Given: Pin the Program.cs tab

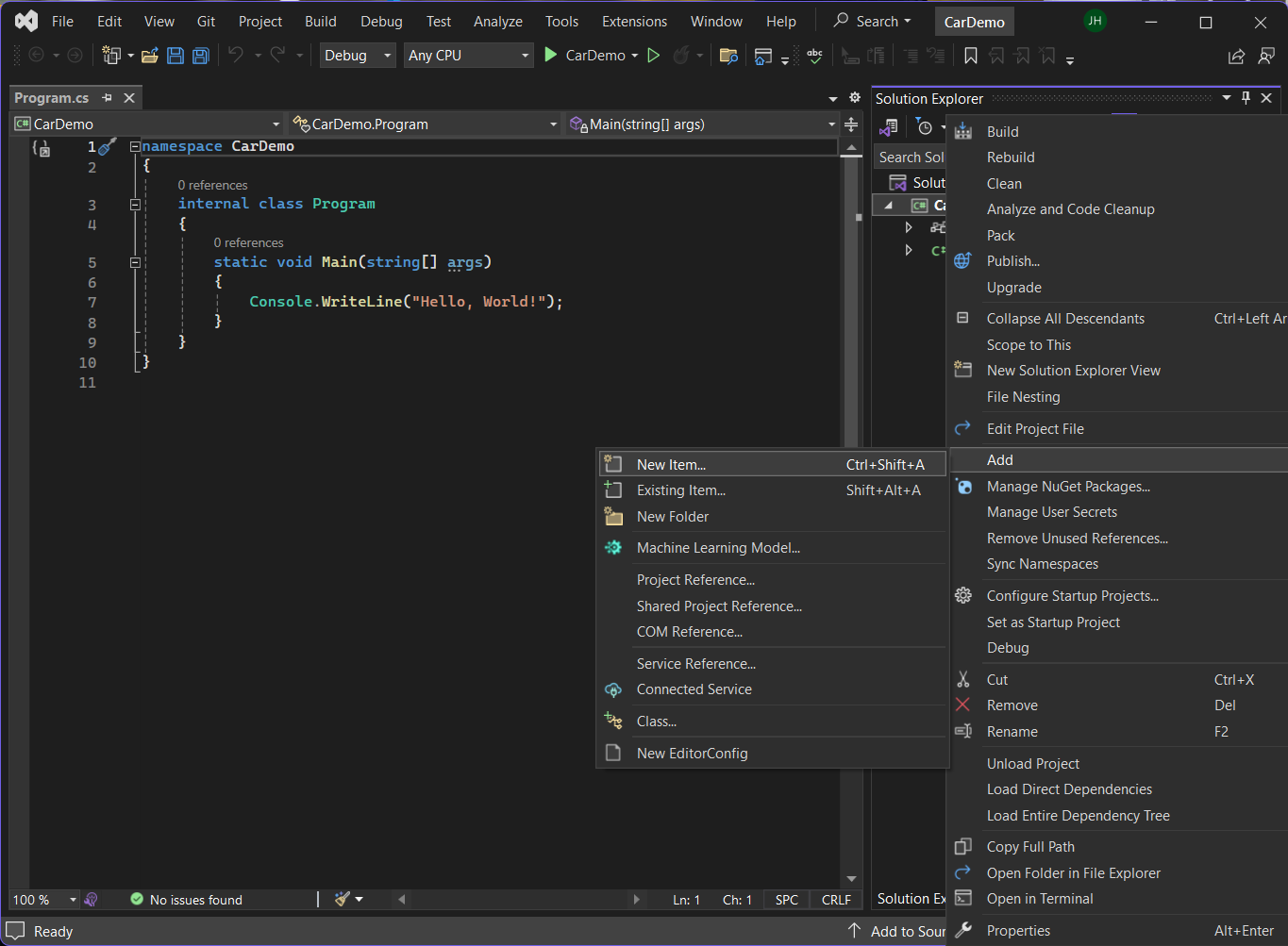Looking at the screenshot, I should pyautogui.click(x=107, y=98).
